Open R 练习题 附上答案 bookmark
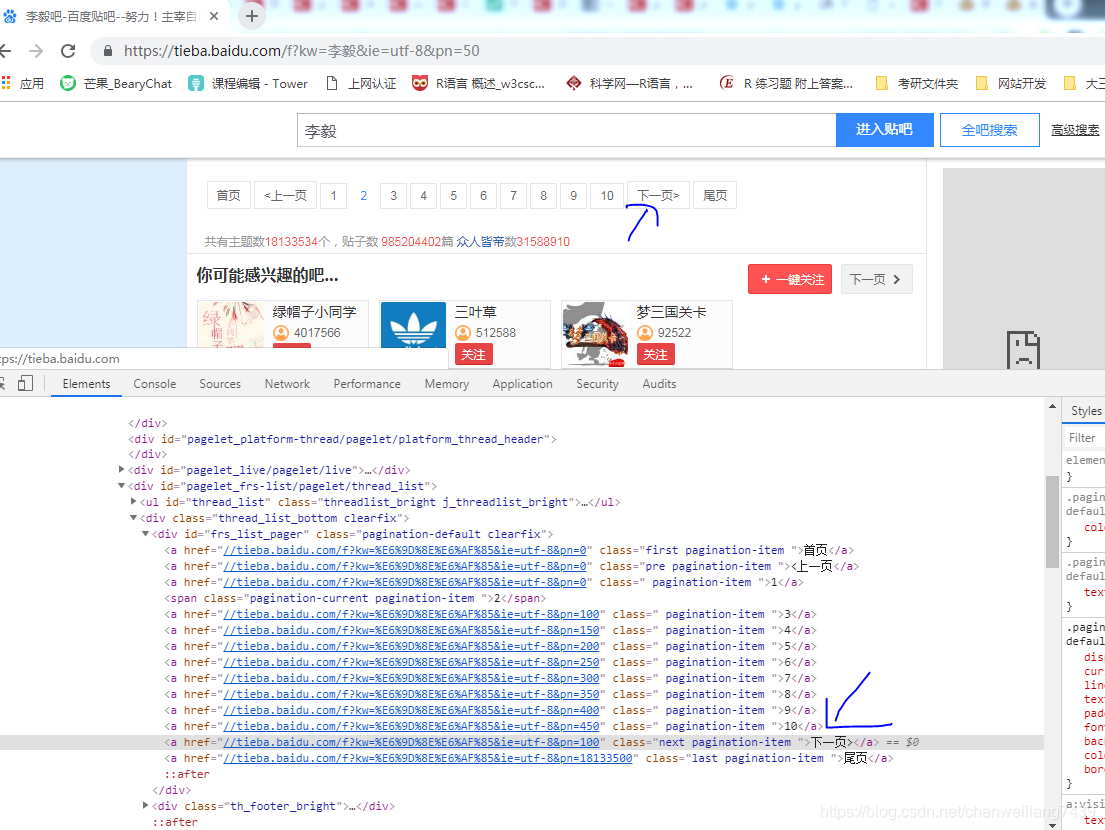The image size is (1105, 830). [x=786, y=83]
